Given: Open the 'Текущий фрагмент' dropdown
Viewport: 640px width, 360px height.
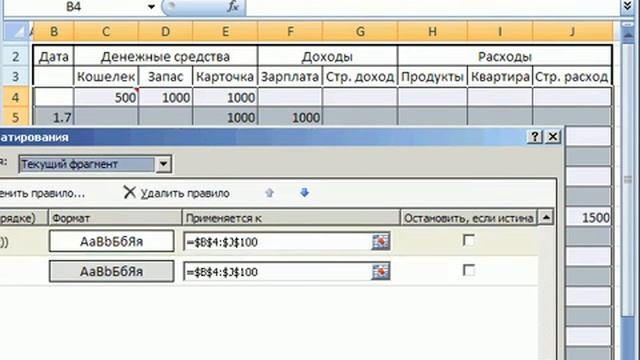Looking at the screenshot, I should (x=163, y=164).
